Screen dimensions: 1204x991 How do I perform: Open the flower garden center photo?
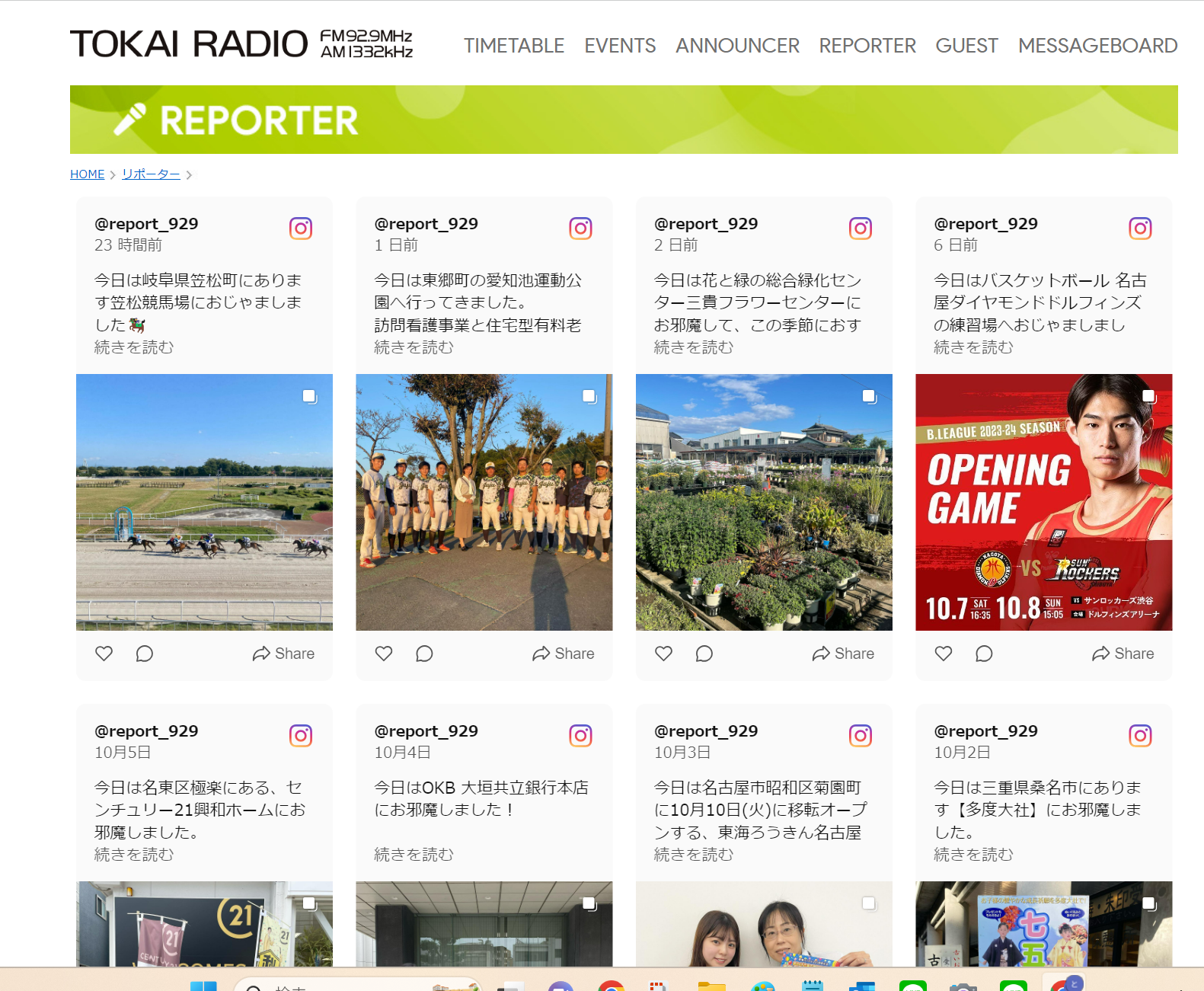tap(764, 502)
